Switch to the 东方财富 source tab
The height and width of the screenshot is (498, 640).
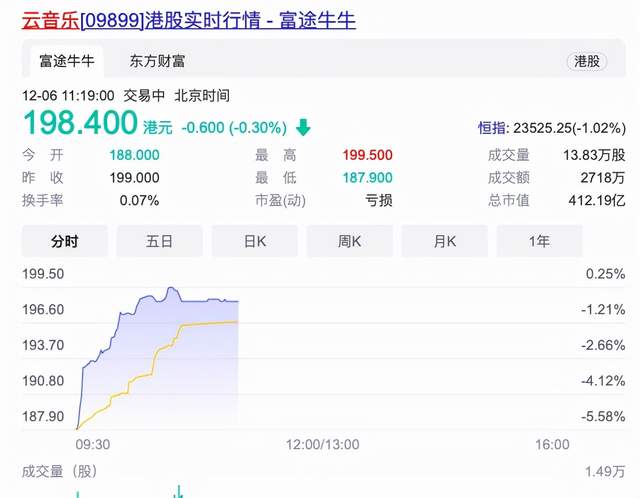[157, 61]
